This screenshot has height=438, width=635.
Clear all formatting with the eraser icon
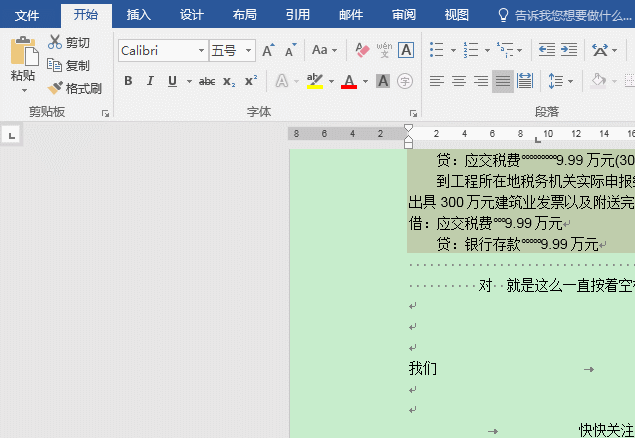coord(362,50)
